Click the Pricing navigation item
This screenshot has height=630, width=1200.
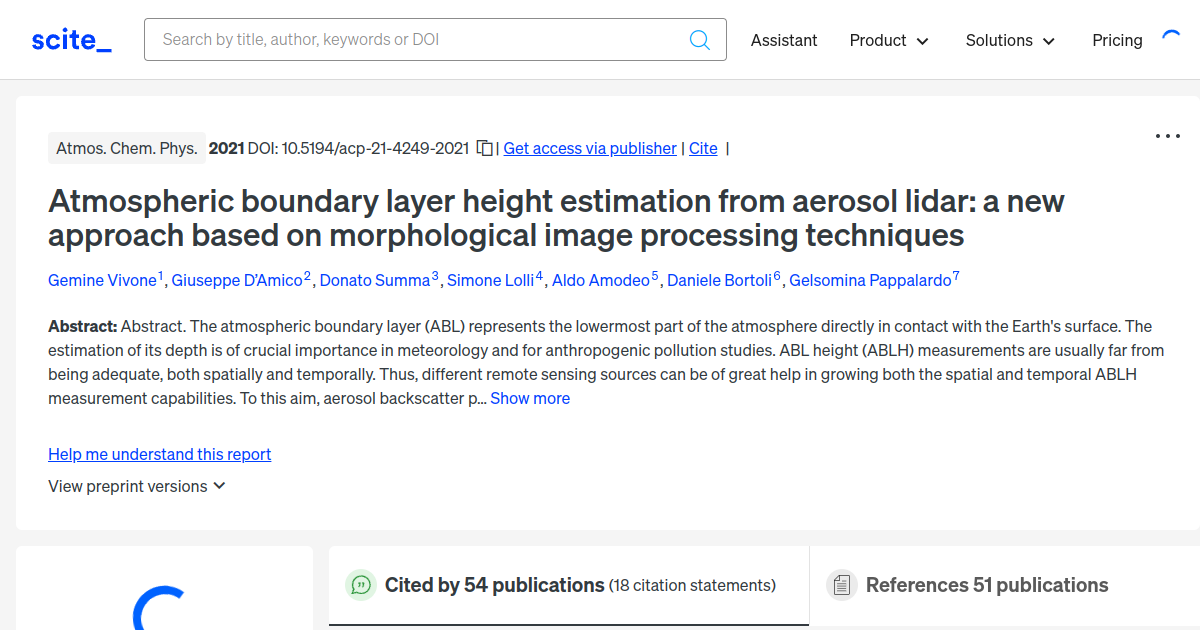point(1117,40)
